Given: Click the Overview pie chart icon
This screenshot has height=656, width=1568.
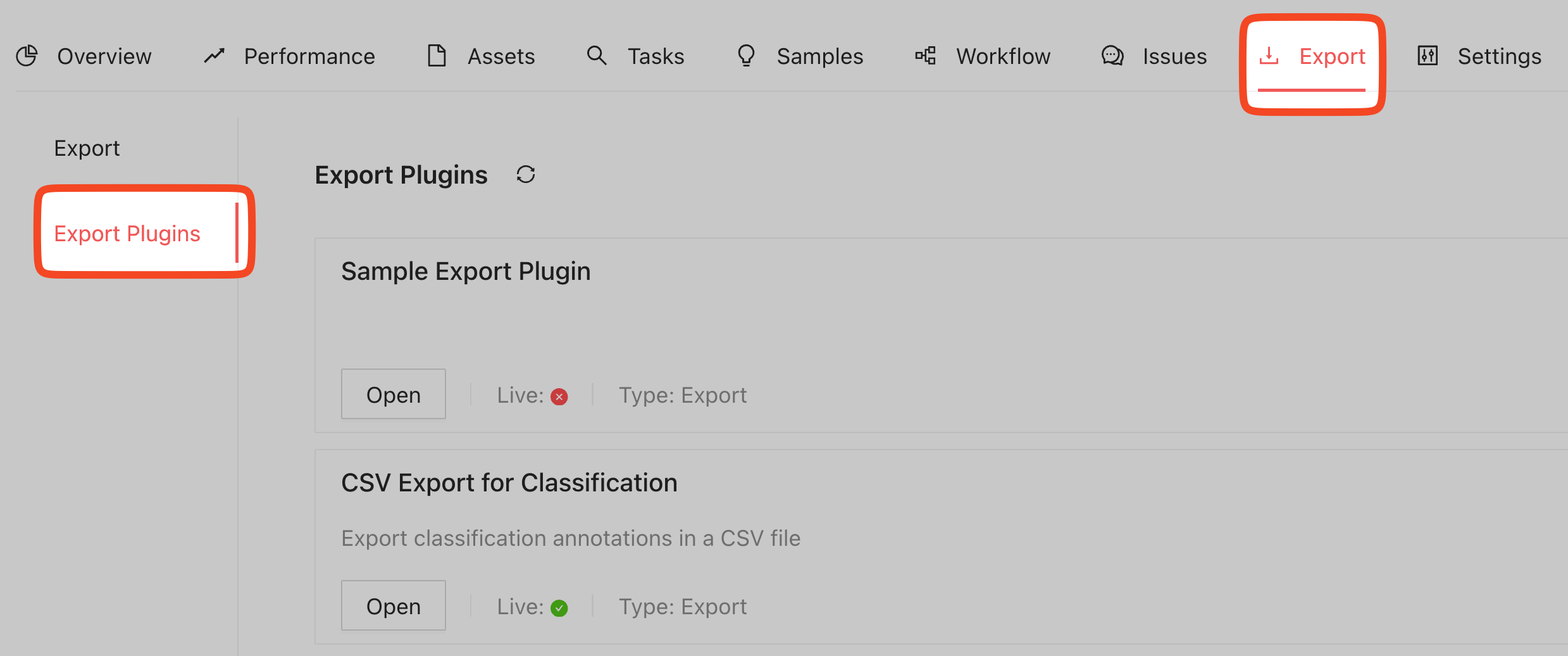Looking at the screenshot, I should (x=27, y=56).
